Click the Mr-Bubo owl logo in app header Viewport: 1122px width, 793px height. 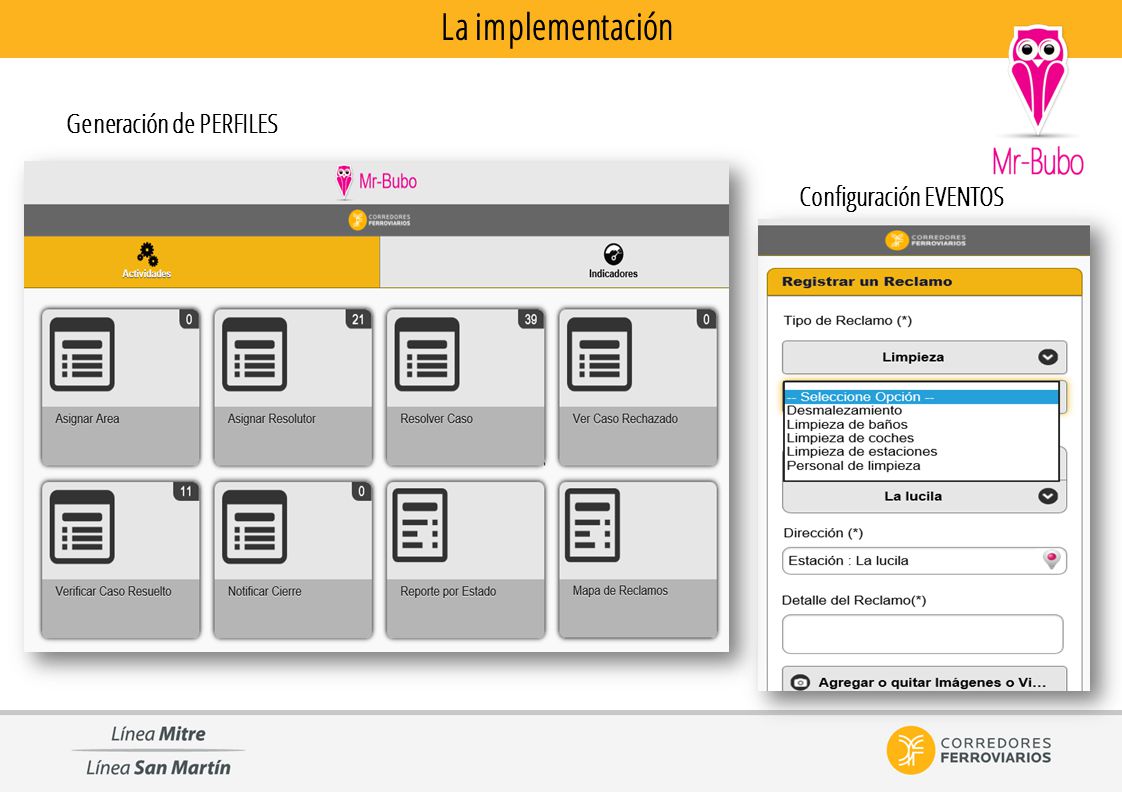tap(376, 182)
